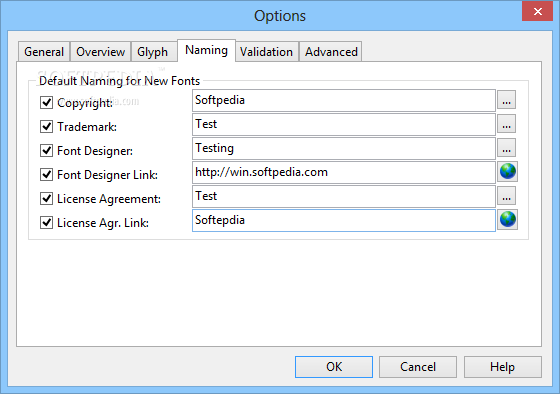Confirm settings with the OK button

pyautogui.click(x=334, y=367)
